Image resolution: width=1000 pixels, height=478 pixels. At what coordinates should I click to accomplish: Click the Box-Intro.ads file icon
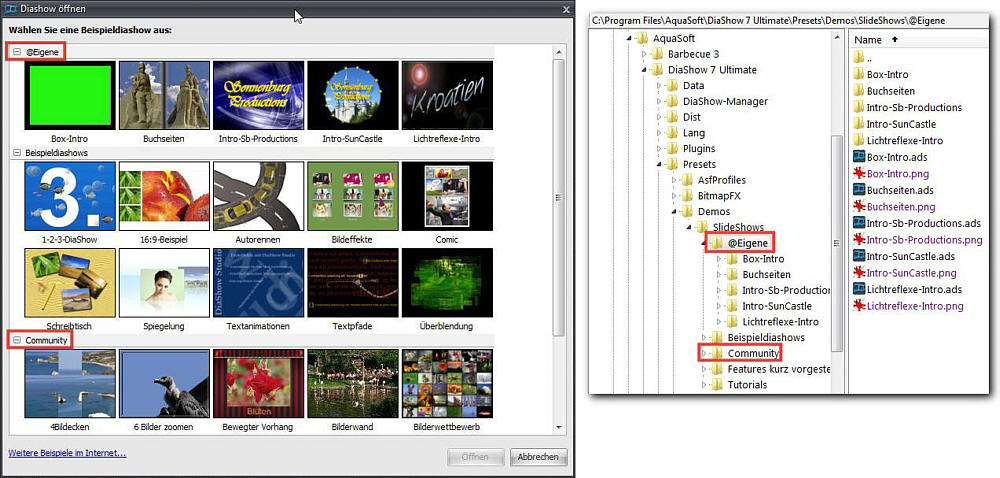(858, 157)
